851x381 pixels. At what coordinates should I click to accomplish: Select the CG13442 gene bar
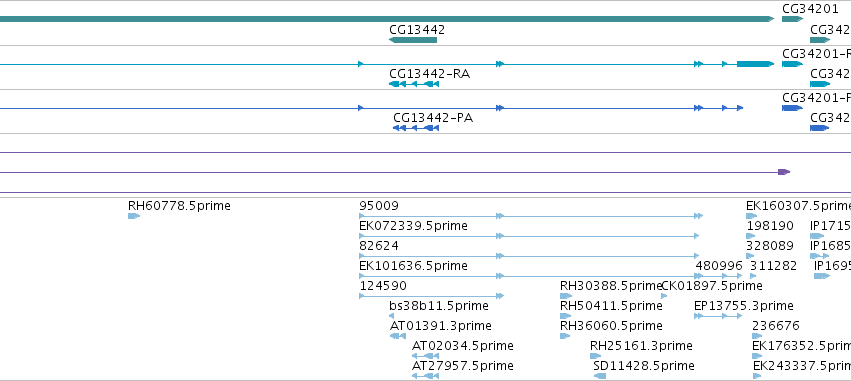click(413, 40)
